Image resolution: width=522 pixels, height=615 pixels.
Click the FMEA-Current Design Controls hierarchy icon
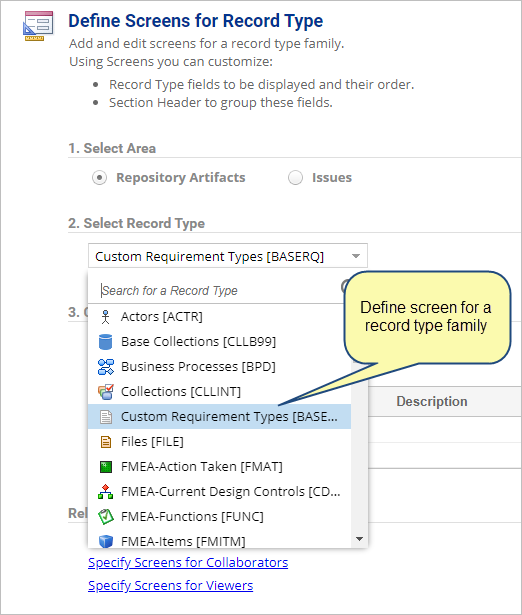[105, 492]
